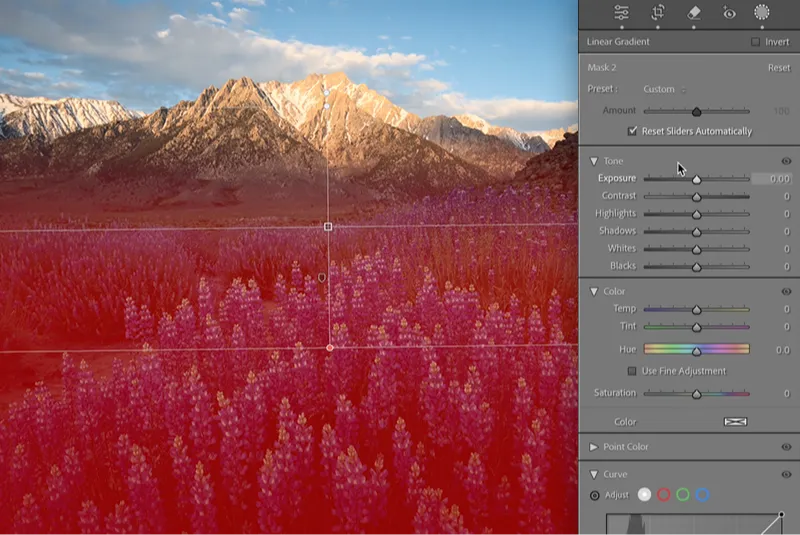
Task: Click the Shadows slider handle
Action: 696,232
